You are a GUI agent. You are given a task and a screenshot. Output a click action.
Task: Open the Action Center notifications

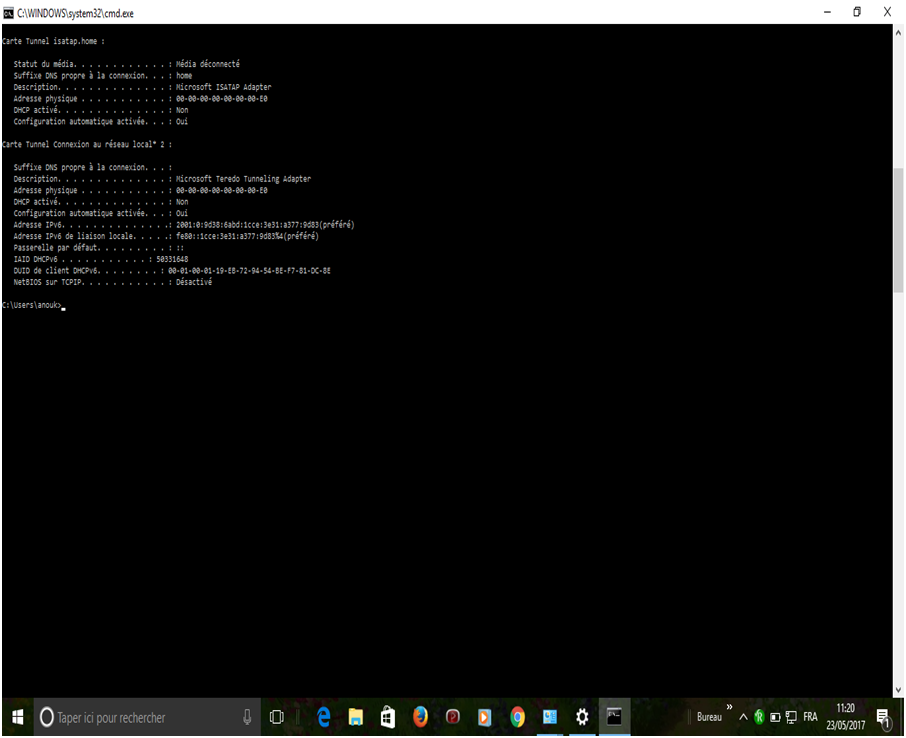tap(883, 717)
